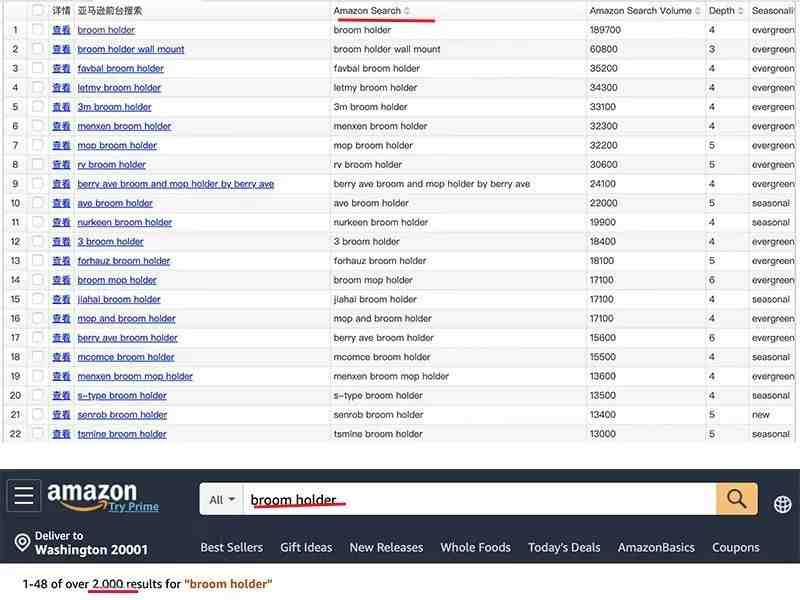The image size is (800, 600).
Task: Click search volume 13000 cell
Action: (603, 434)
